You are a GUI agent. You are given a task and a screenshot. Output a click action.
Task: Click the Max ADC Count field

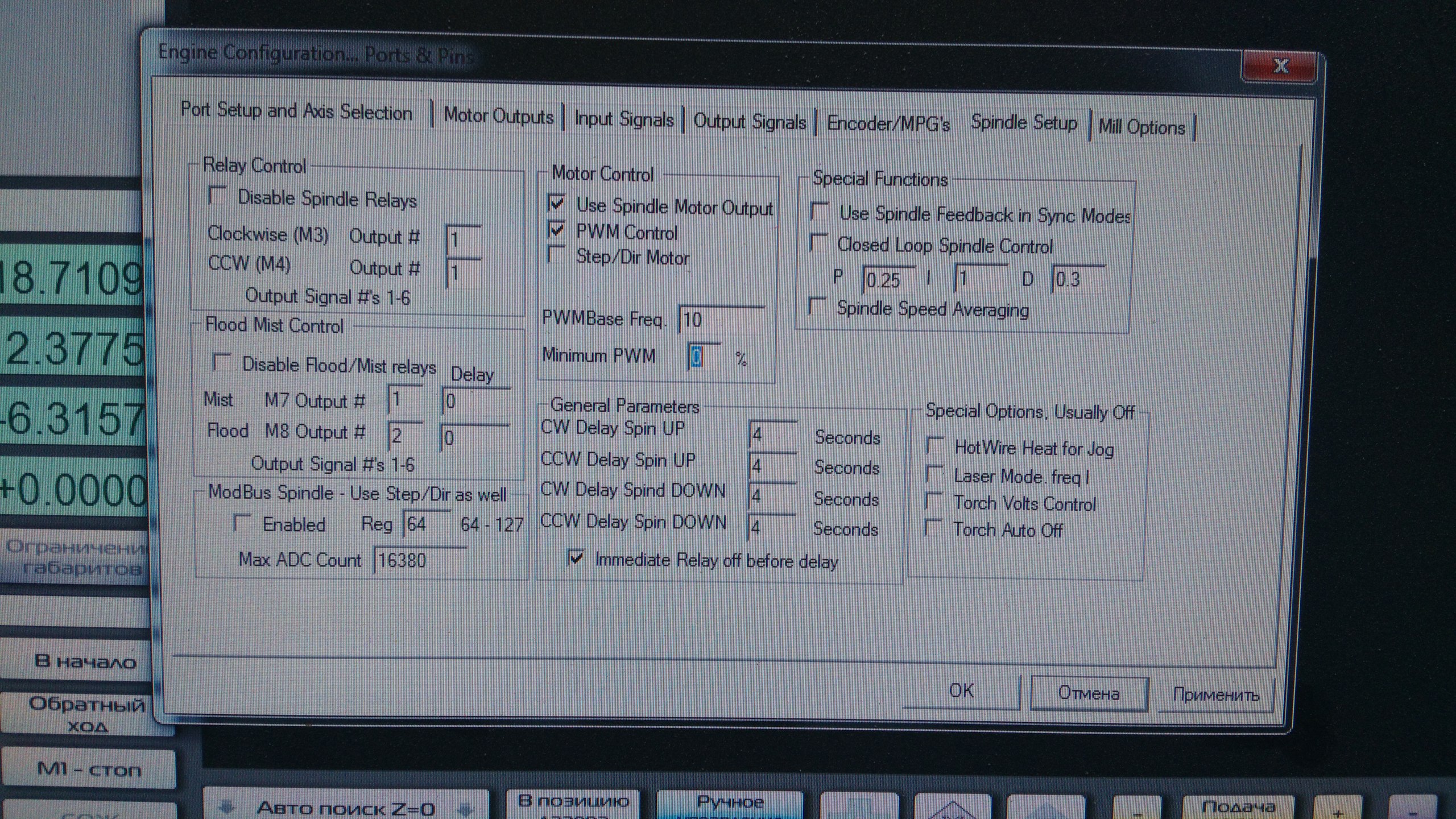(420, 561)
